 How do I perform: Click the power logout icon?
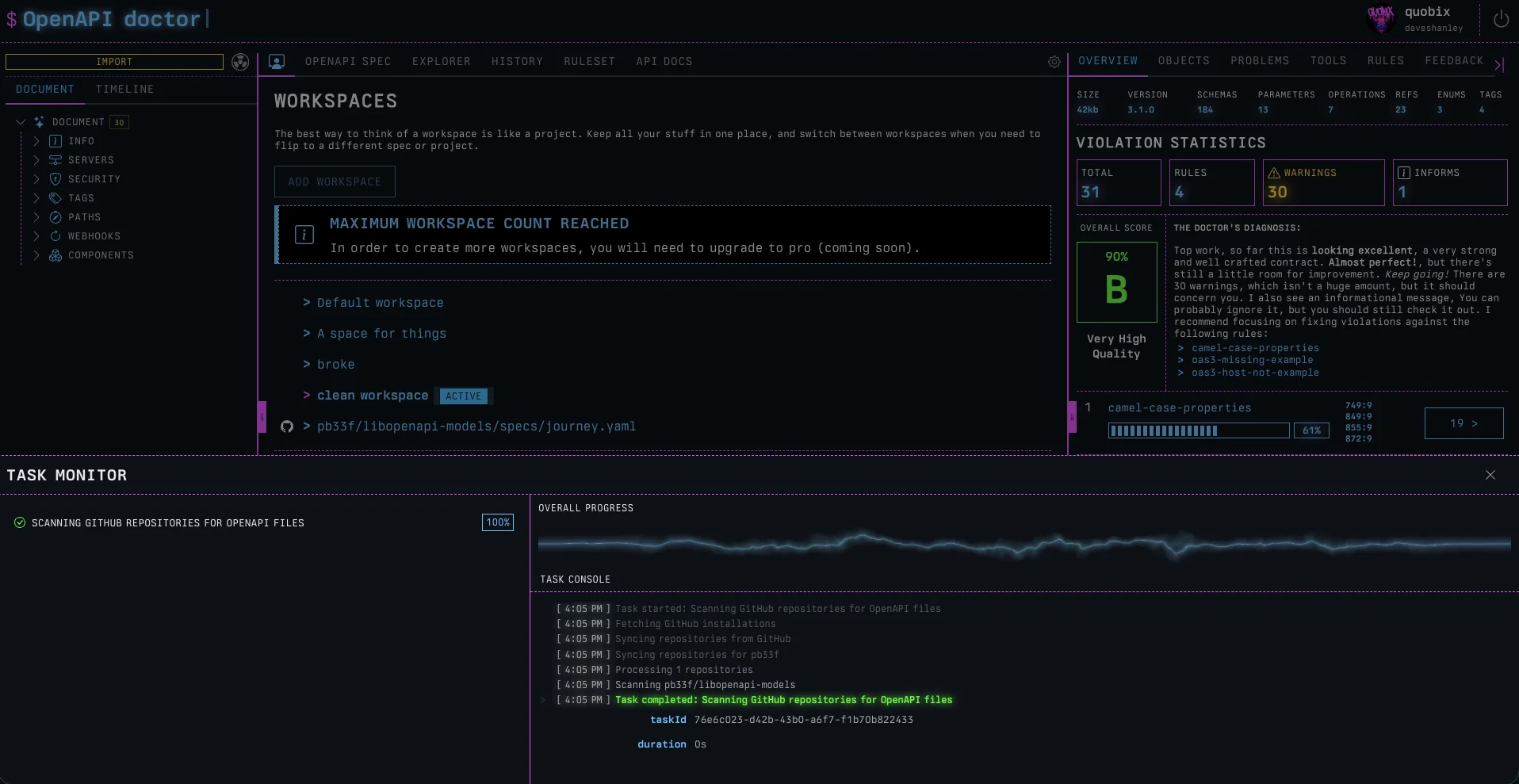(x=1501, y=20)
